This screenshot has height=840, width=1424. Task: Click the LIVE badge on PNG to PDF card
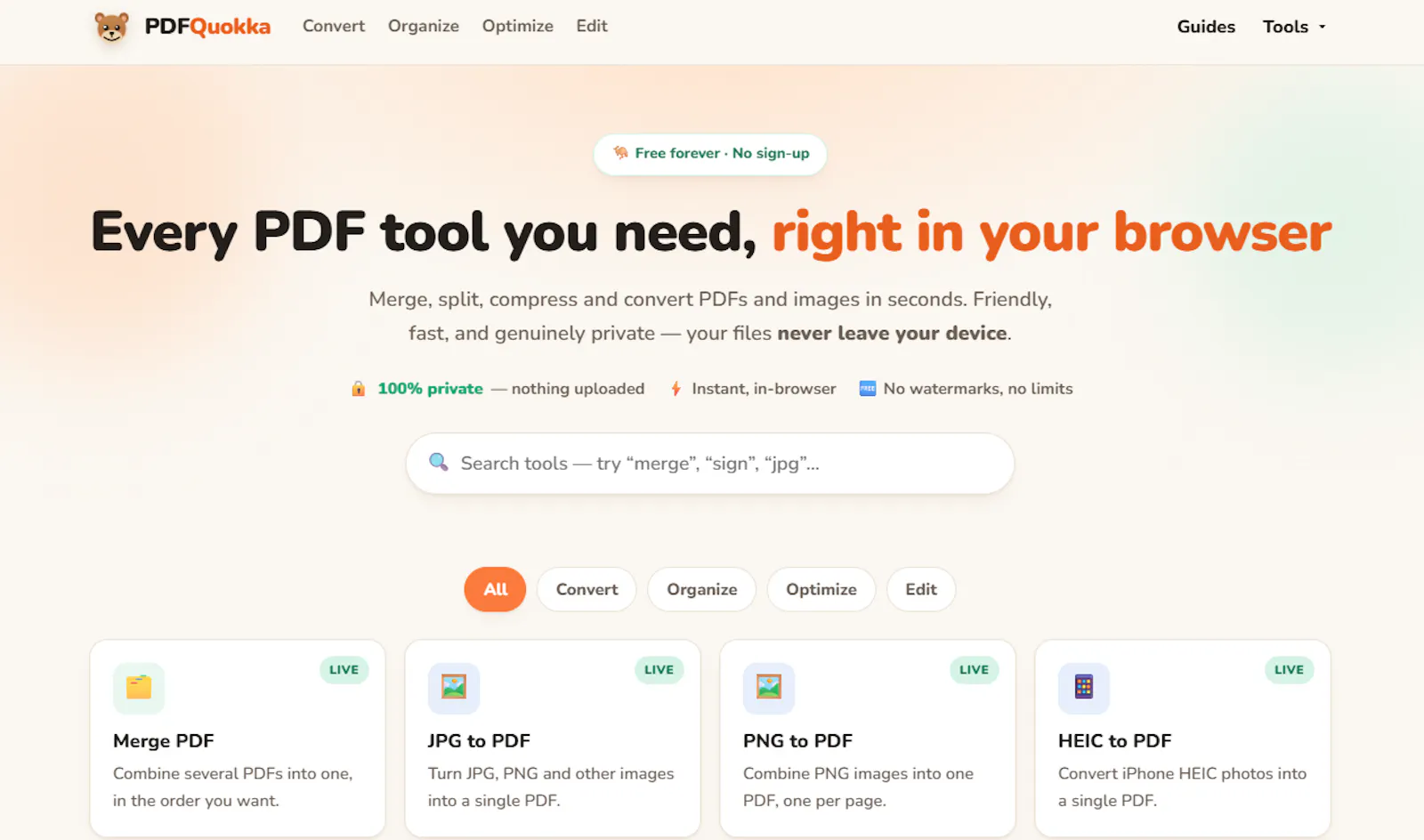pos(975,670)
